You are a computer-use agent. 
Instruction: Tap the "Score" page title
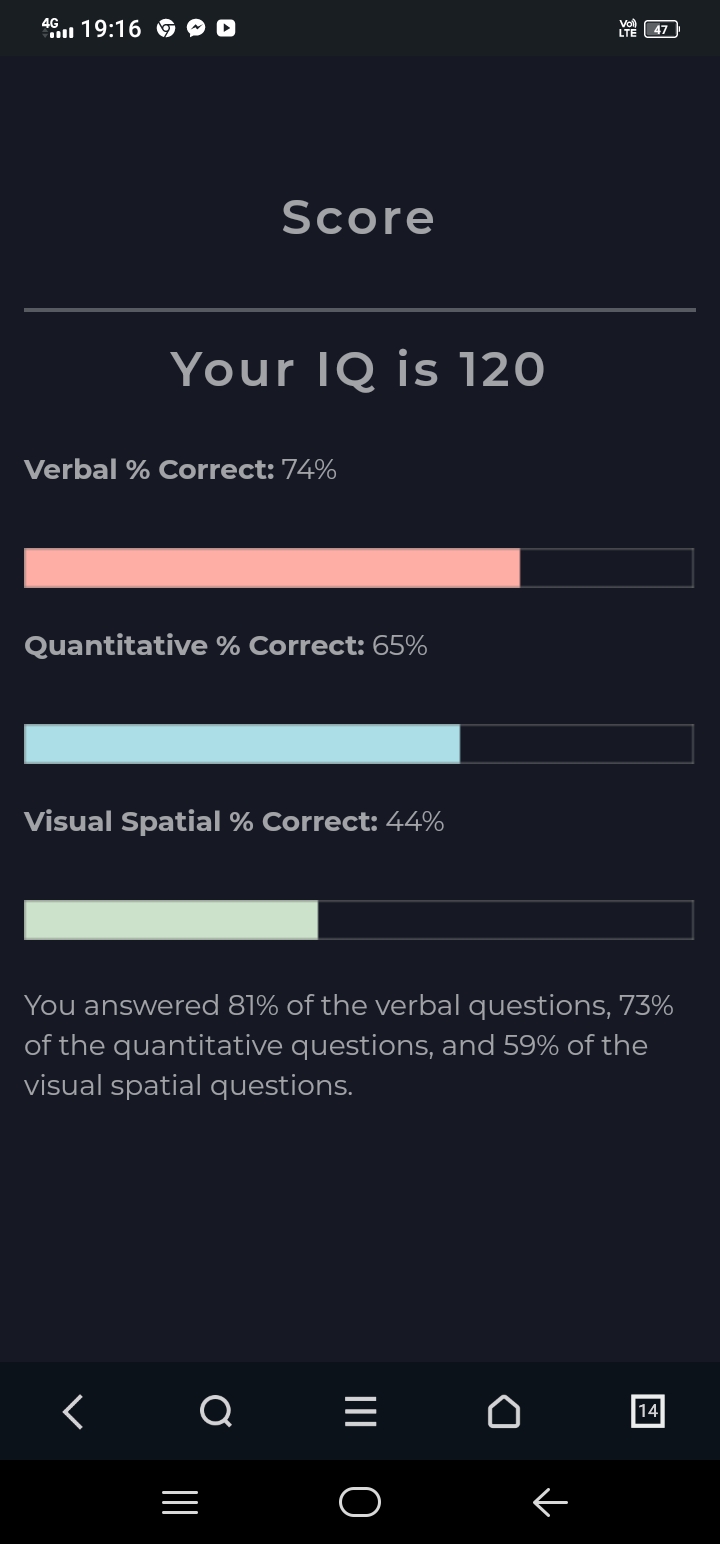coord(358,217)
